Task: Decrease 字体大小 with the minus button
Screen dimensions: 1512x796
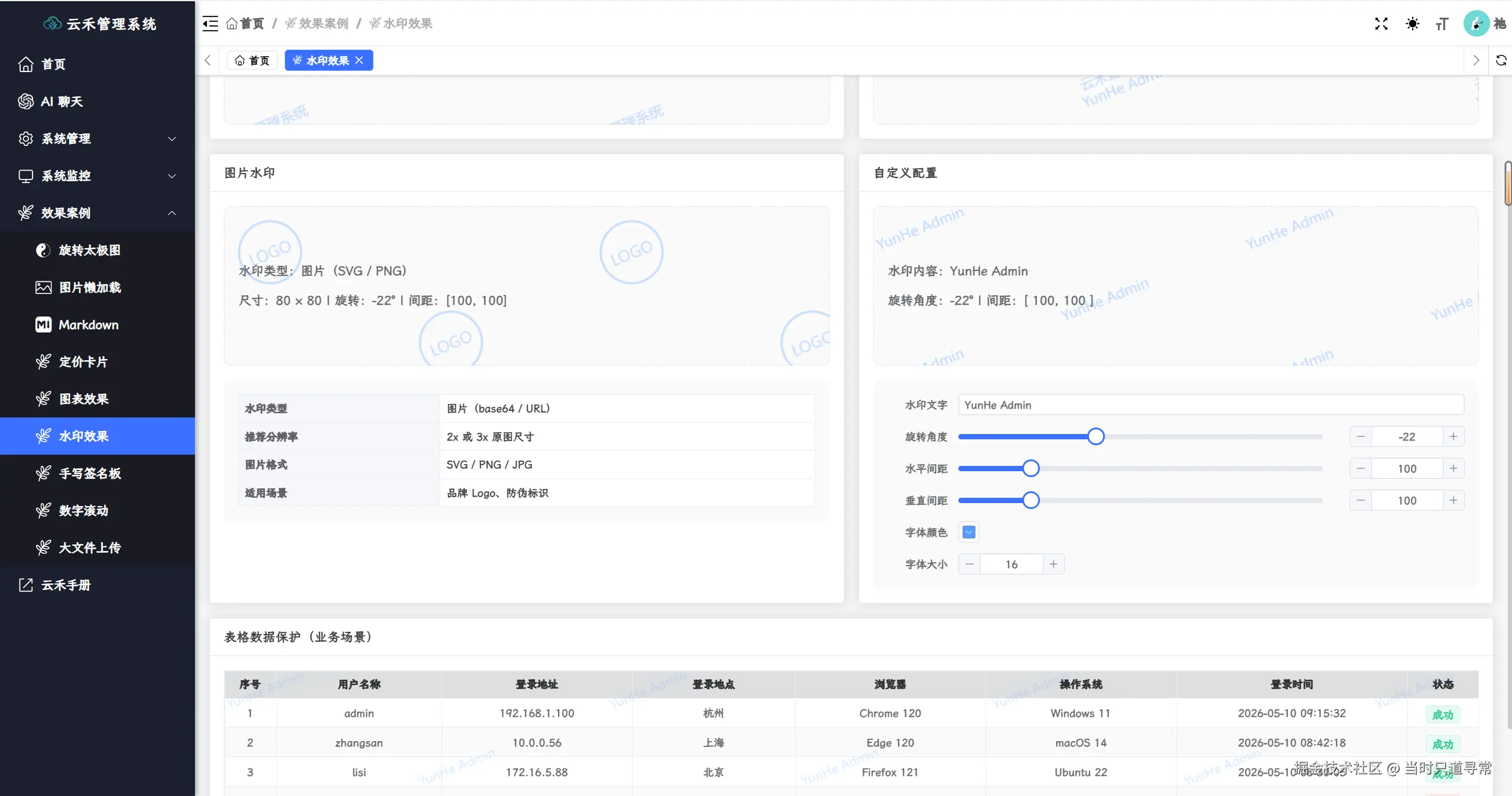Action: tap(970, 565)
